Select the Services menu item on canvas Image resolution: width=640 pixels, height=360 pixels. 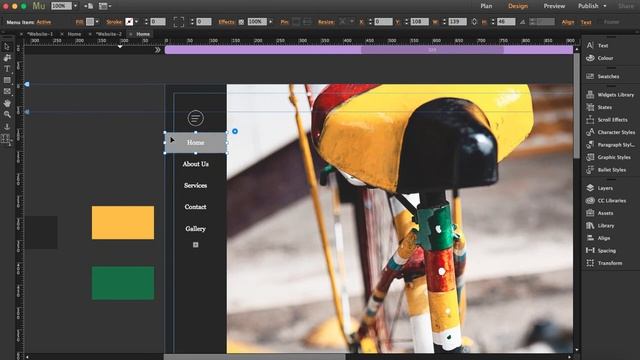(196, 185)
